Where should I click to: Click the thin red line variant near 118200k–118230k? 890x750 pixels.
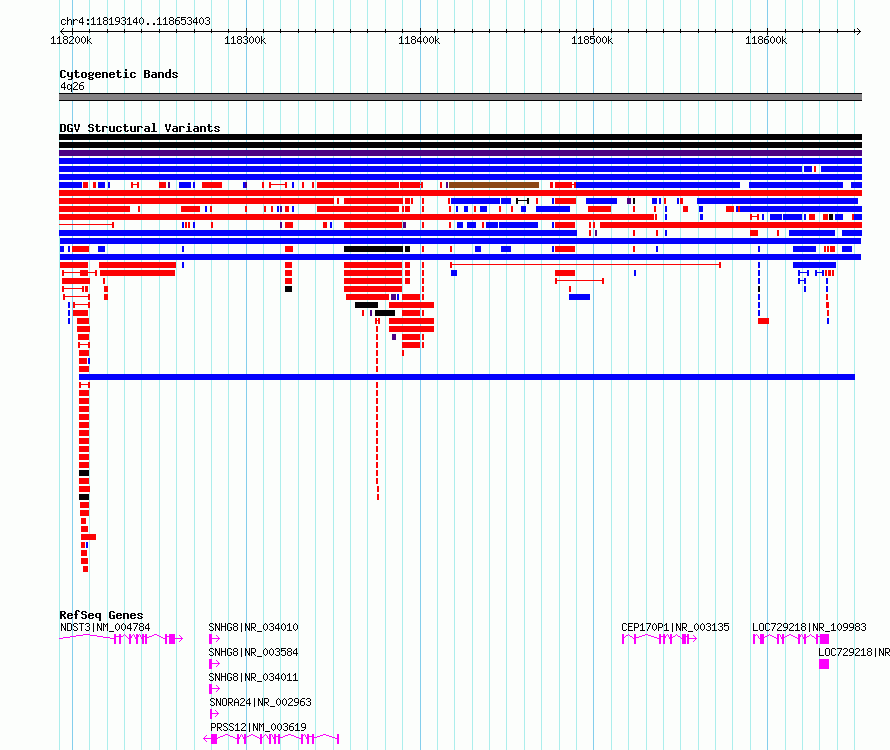[x=87, y=225]
